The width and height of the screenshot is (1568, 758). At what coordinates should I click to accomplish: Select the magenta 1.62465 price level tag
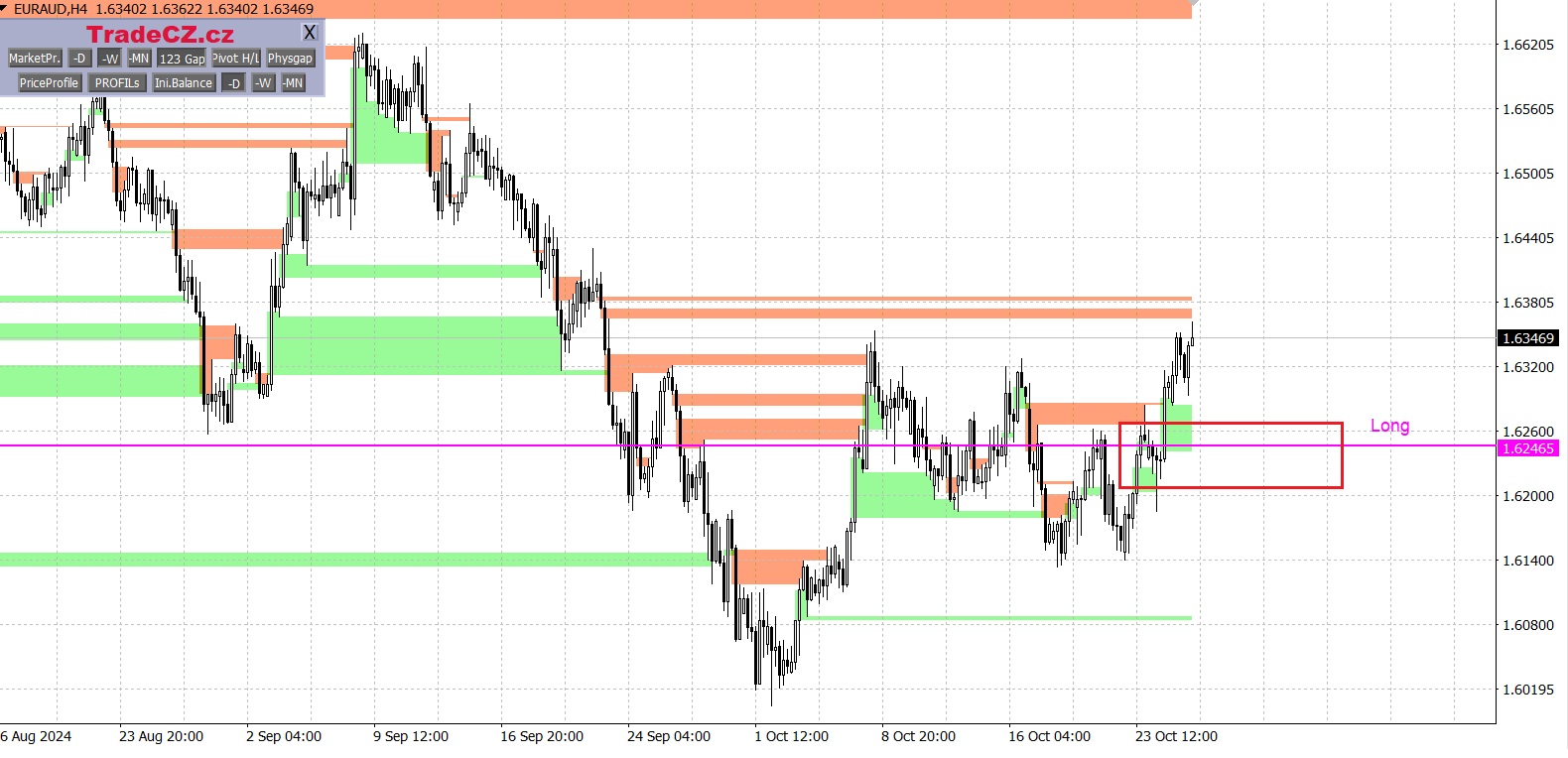1527,448
